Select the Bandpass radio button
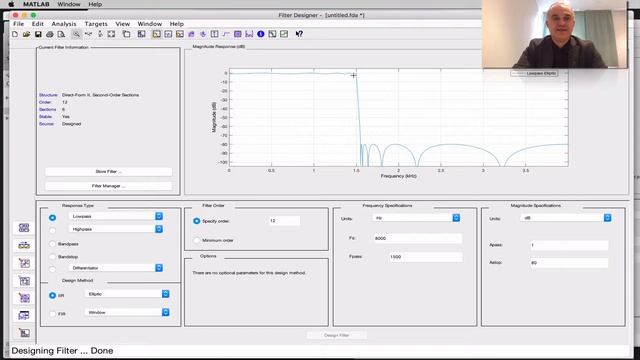 tap(52, 244)
